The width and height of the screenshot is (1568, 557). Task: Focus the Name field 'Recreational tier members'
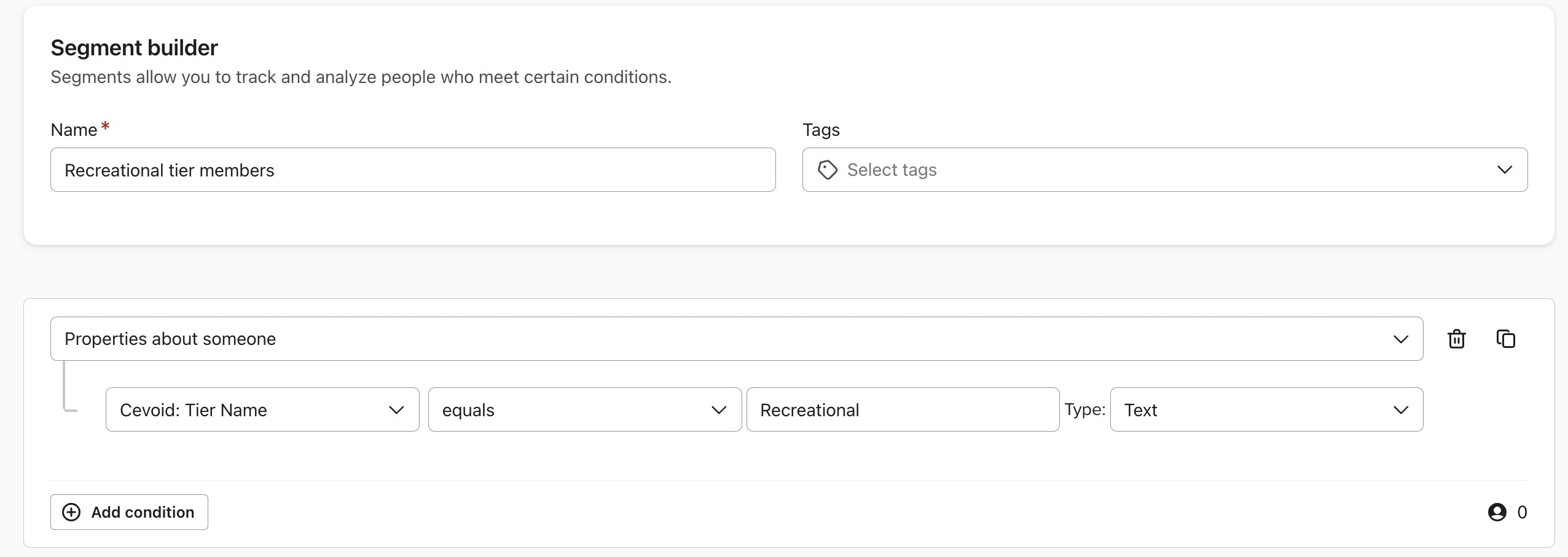coord(413,170)
